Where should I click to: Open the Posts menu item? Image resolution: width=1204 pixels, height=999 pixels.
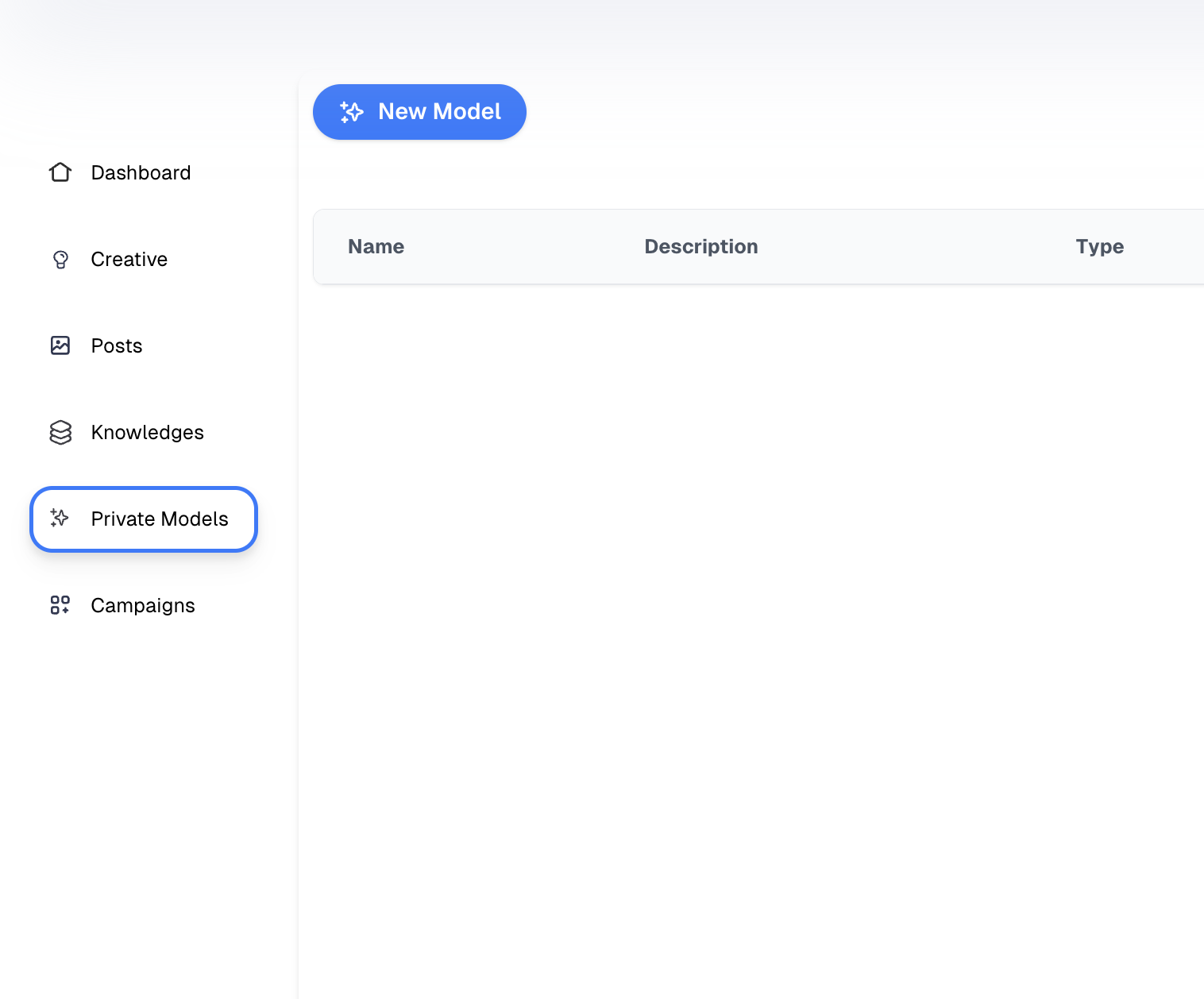coord(117,345)
